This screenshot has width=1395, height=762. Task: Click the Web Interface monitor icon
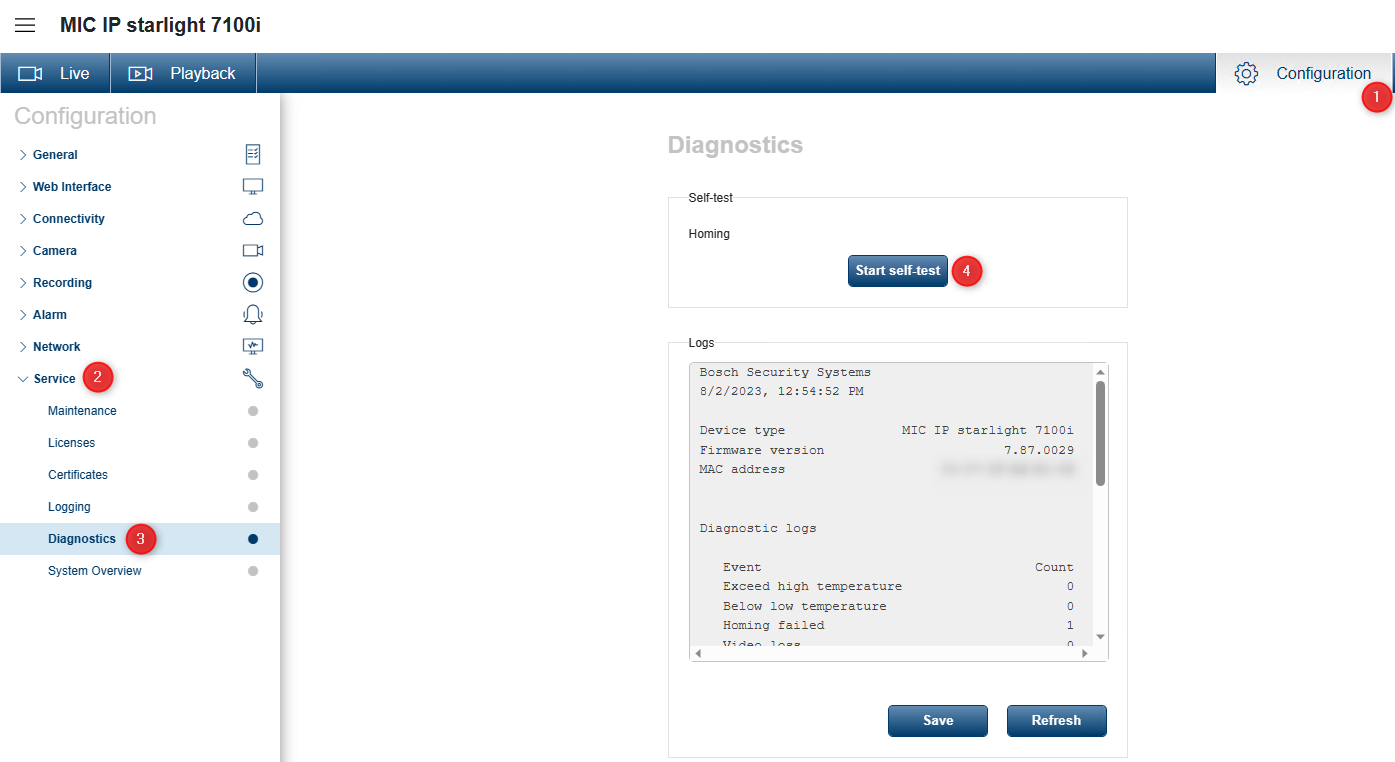coord(253,187)
